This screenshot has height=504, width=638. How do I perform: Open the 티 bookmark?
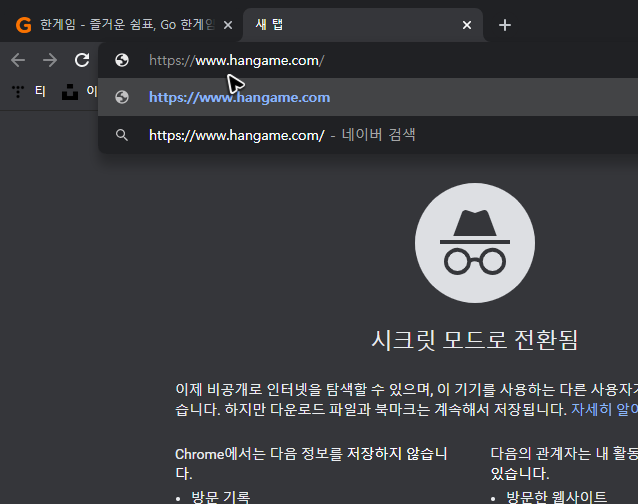40,91
